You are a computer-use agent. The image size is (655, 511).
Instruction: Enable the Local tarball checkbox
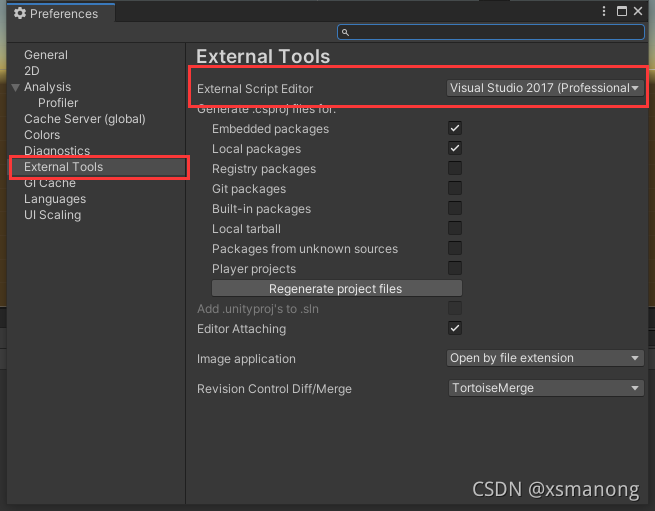coord(454,228)
